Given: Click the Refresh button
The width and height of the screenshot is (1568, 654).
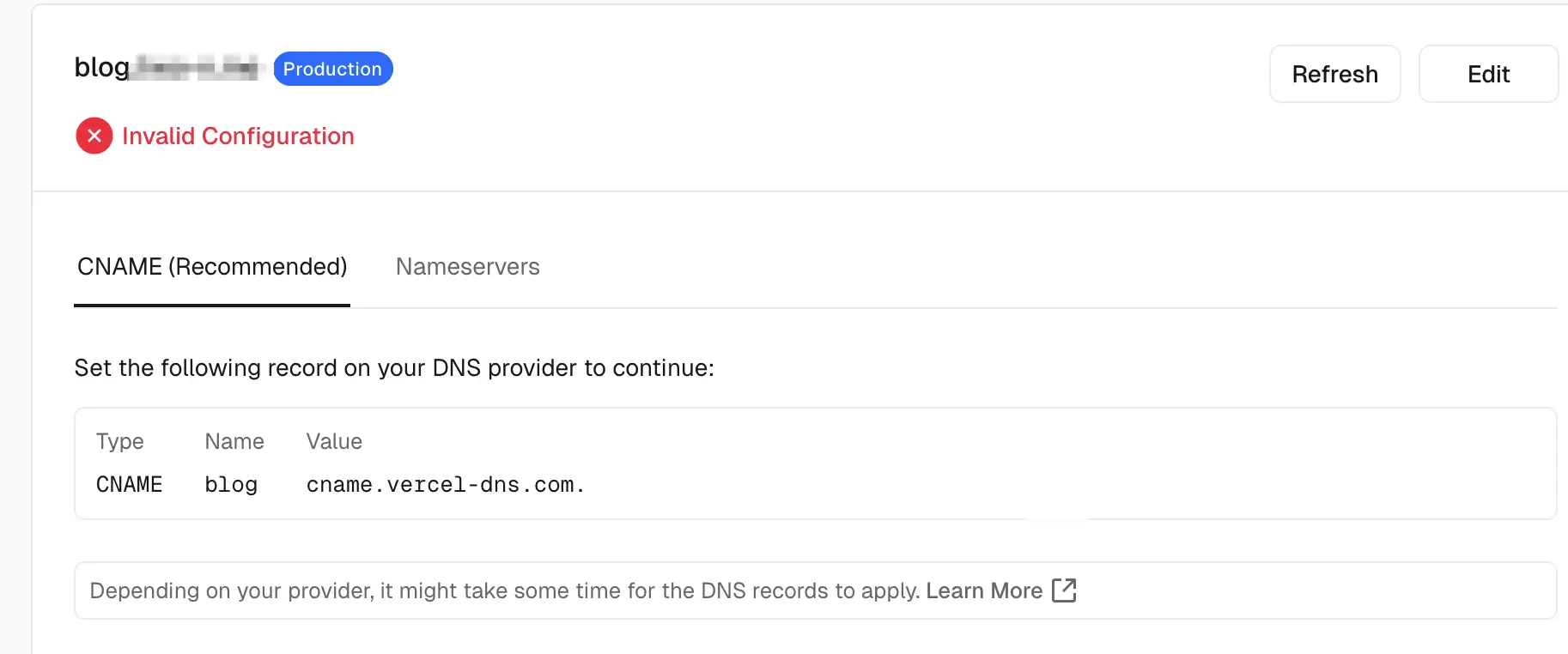Looking at the screenshot, I should [x=1334, y=75].
